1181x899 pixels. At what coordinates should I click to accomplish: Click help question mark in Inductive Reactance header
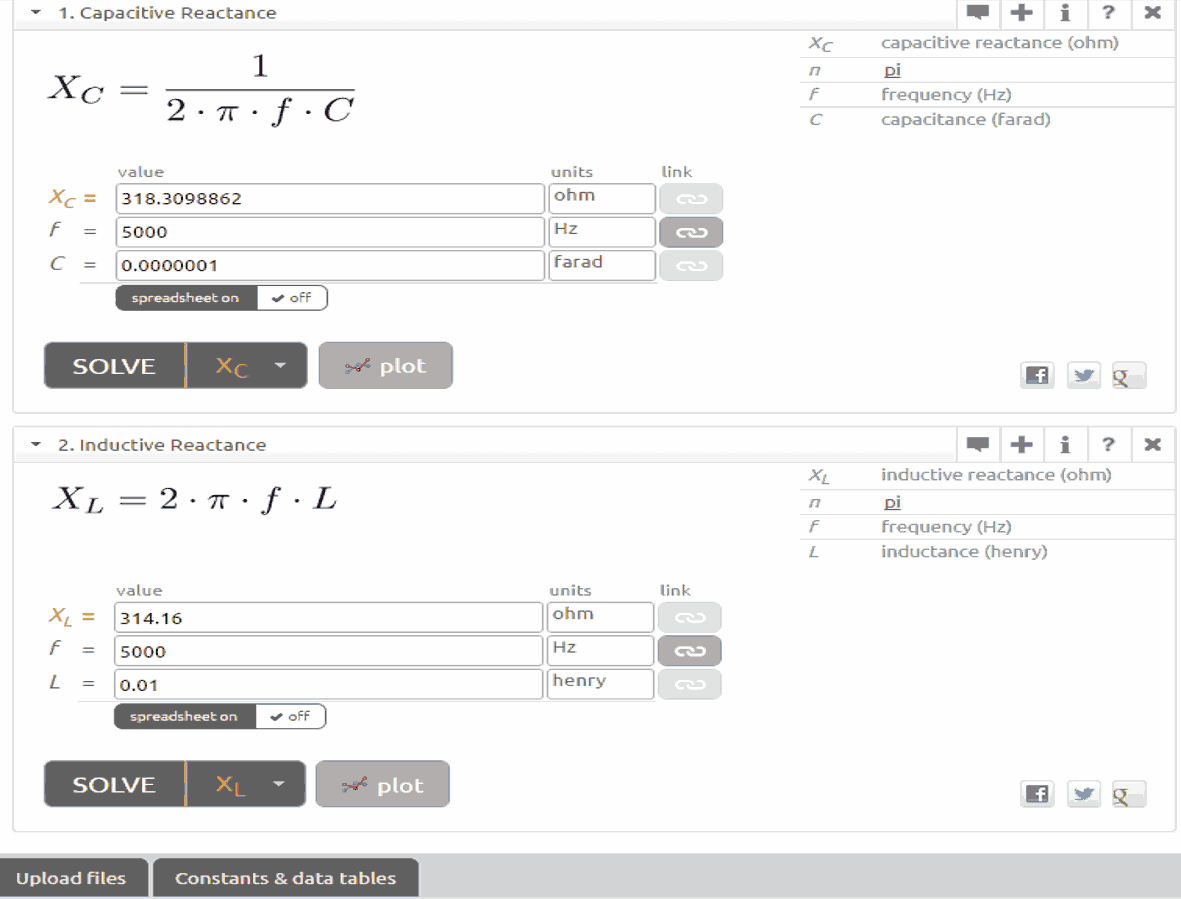tap(1108, 444)
